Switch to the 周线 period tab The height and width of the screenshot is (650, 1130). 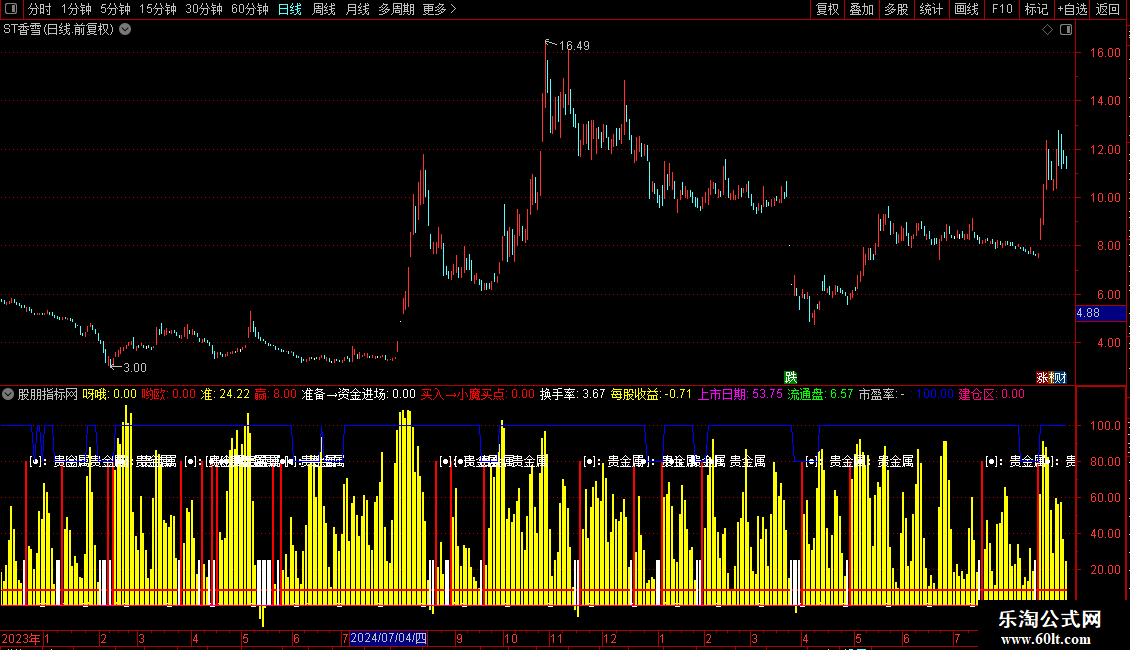tap(324, 9)
